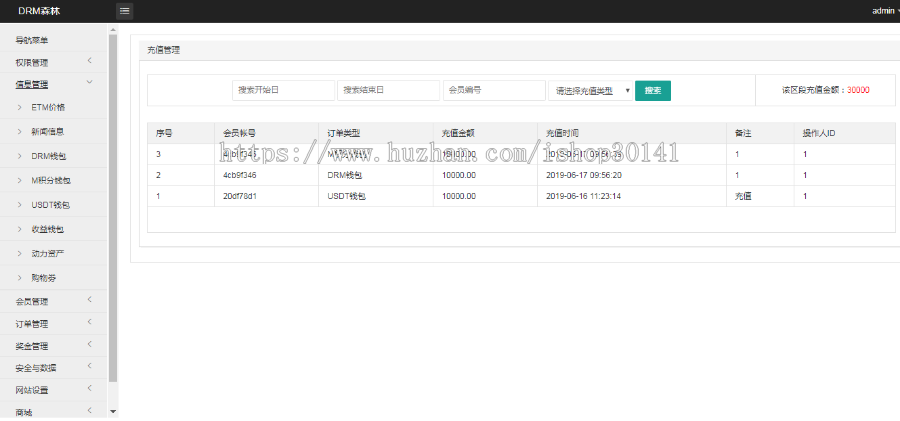Focus the 搜索开始日 start date field
This screenshot has height=421, width=900.
point(284,90)
